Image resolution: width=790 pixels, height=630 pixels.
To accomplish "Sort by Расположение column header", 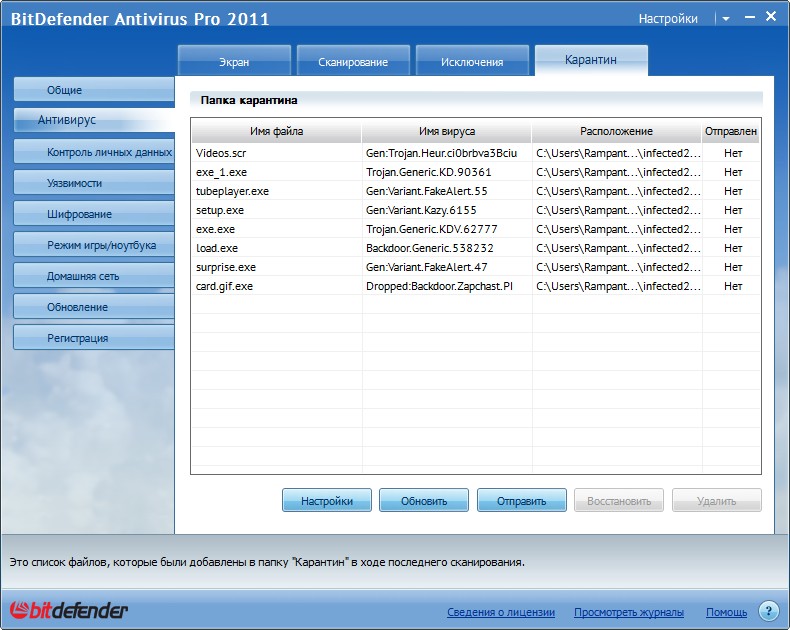I will click(x=617, y=131).
